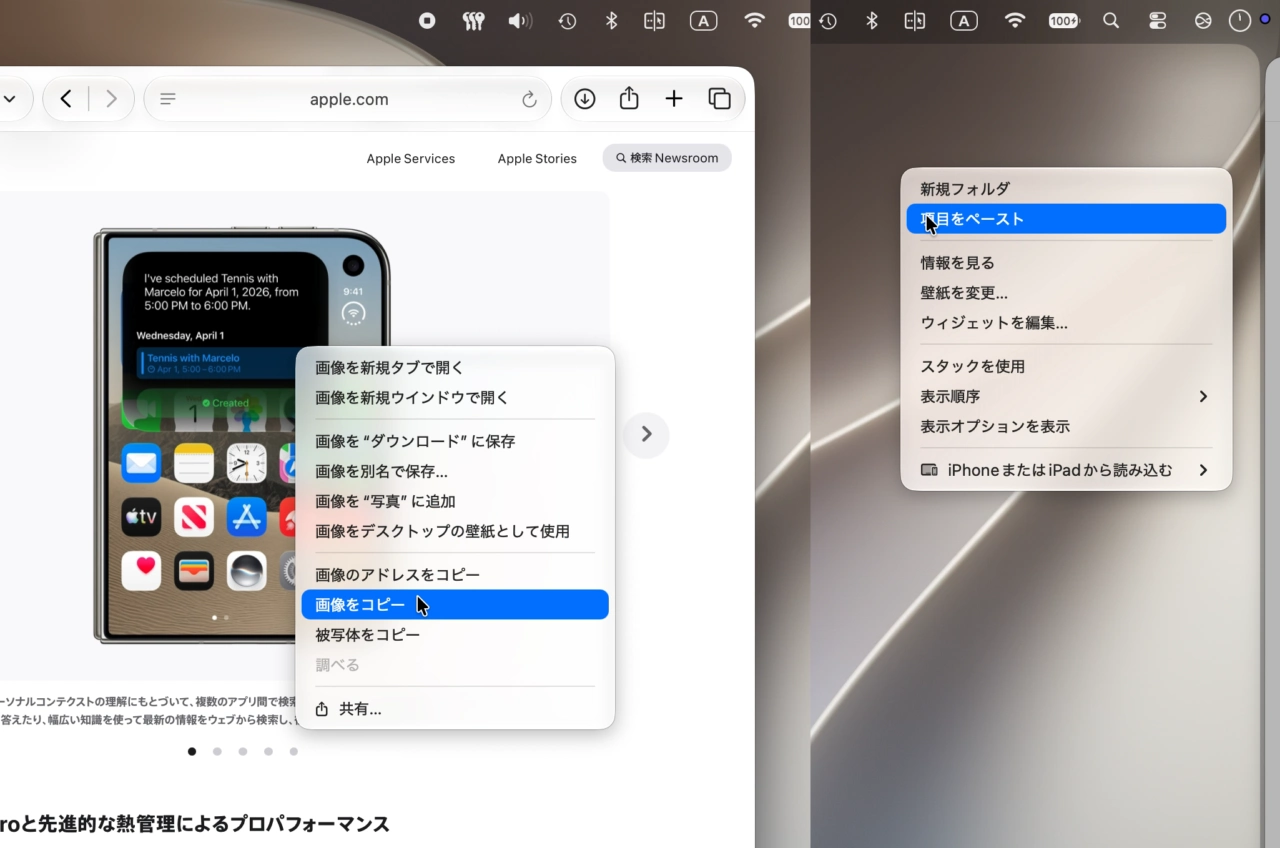Select the second gallery pagination dot

pyautogui.click(x=217, y=751)
